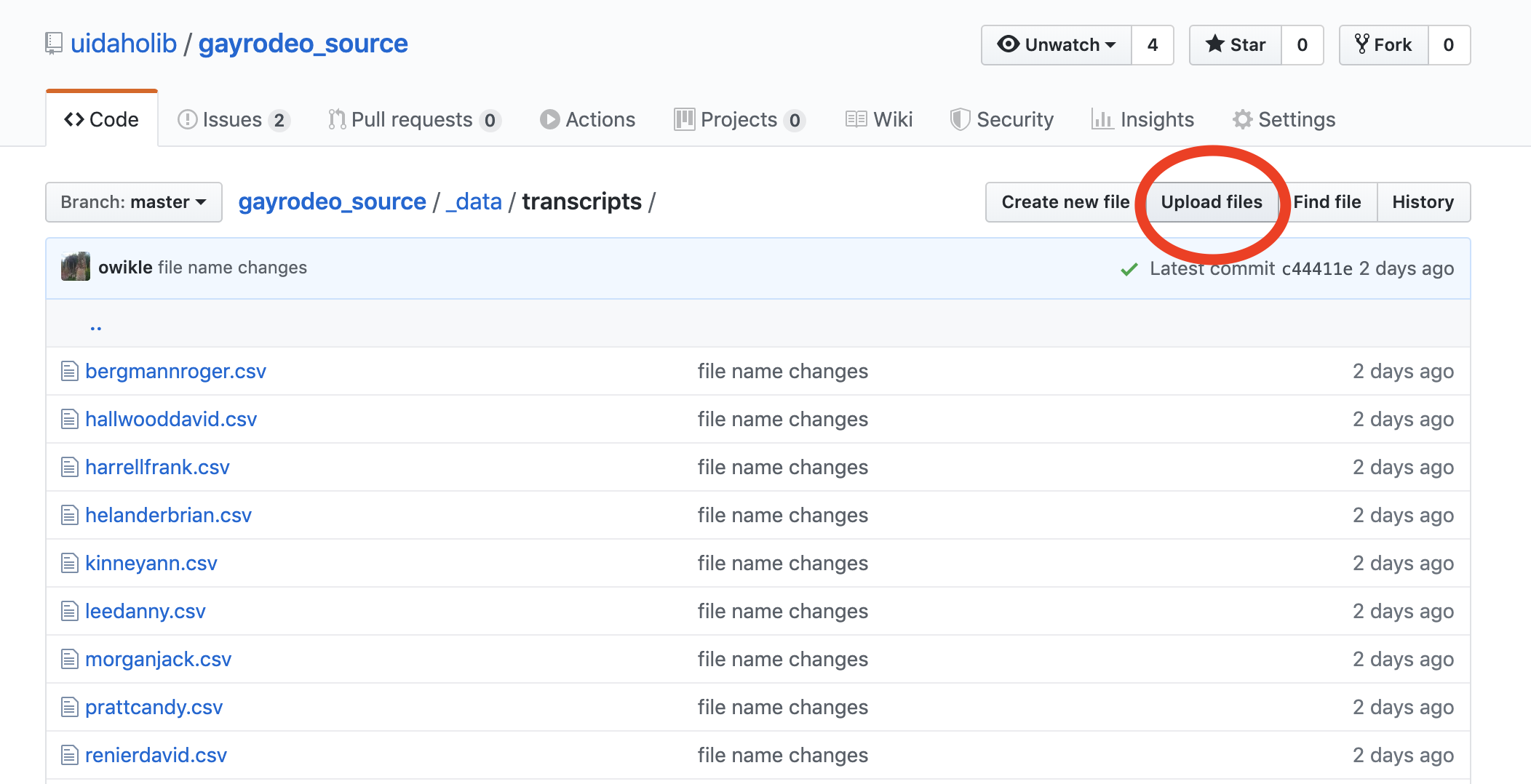
Task: Open the Pull requests tab
Action: click(412, 119)
